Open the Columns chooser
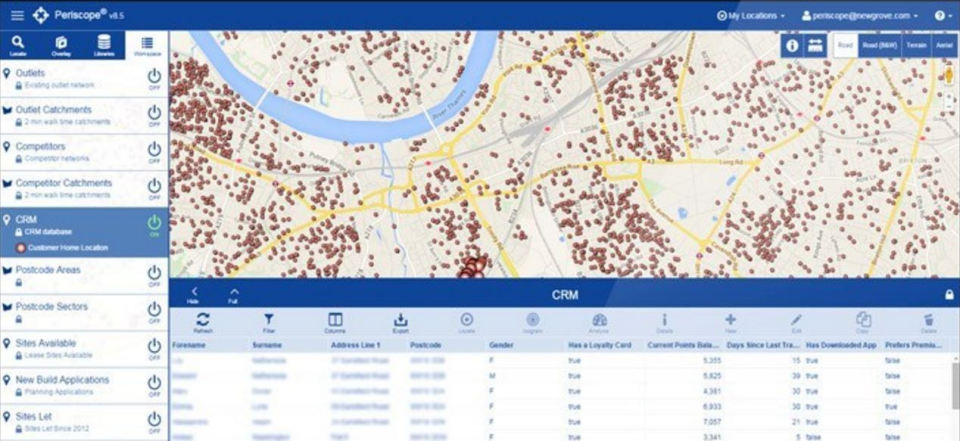Image resolution: width=960 pixels, height=441 pixels. point(335,321)
